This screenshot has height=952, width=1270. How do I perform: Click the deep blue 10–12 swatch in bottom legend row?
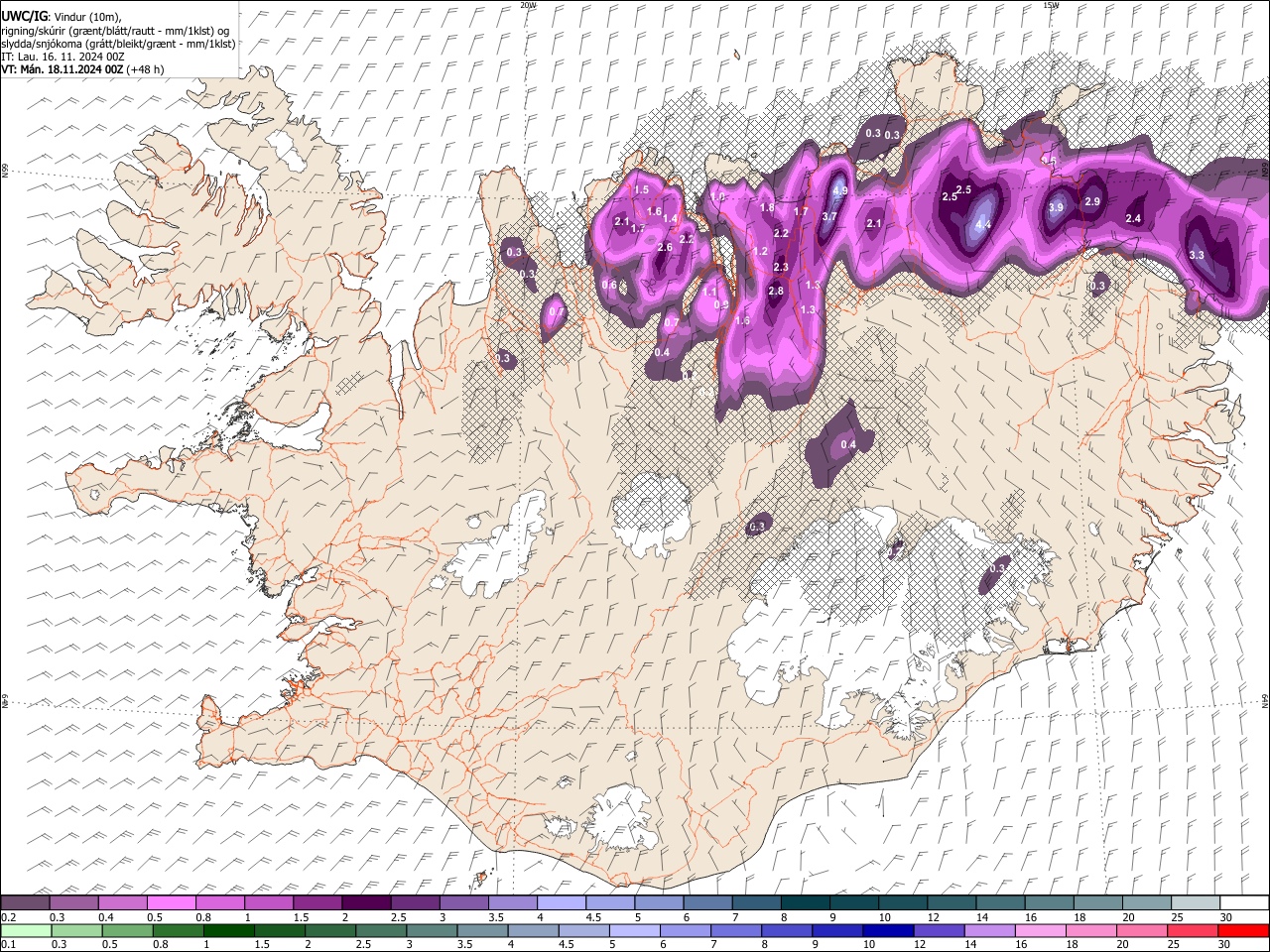tap(888, 930)
